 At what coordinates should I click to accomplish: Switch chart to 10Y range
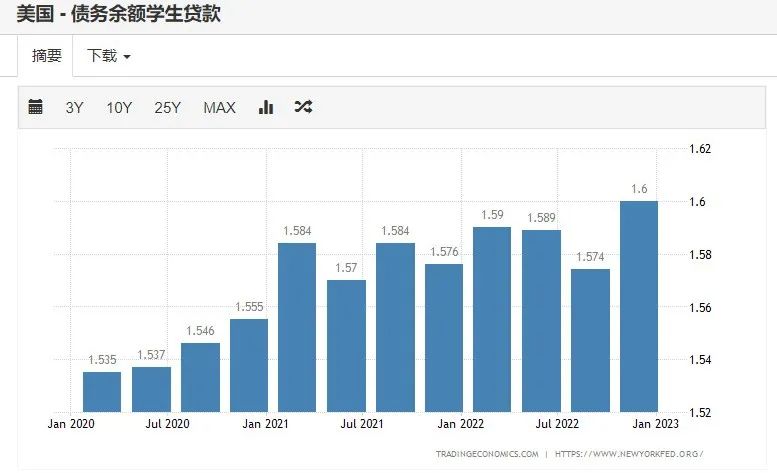(x=119, y=107)
